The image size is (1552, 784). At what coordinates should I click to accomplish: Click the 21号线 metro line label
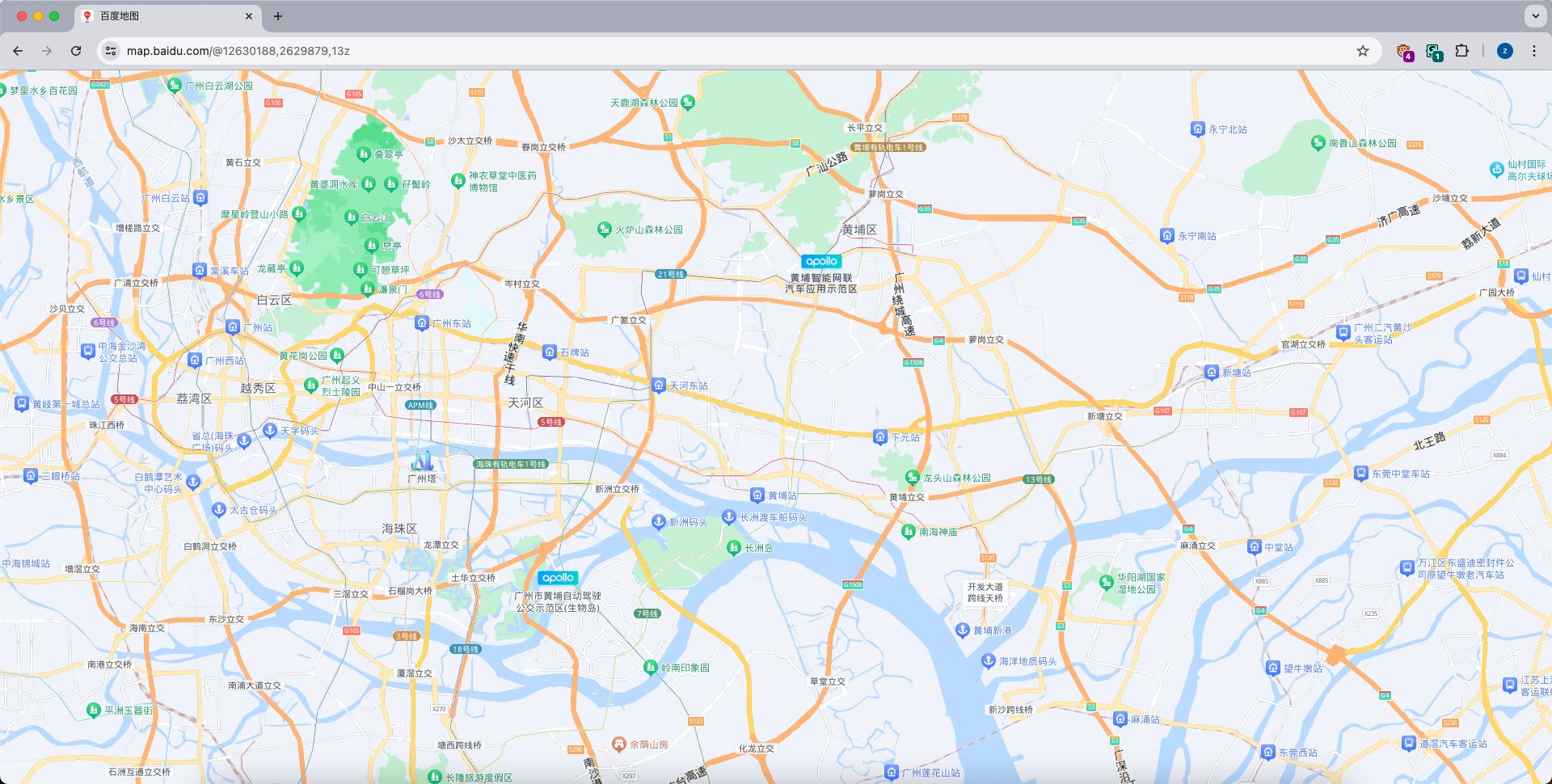671,274
